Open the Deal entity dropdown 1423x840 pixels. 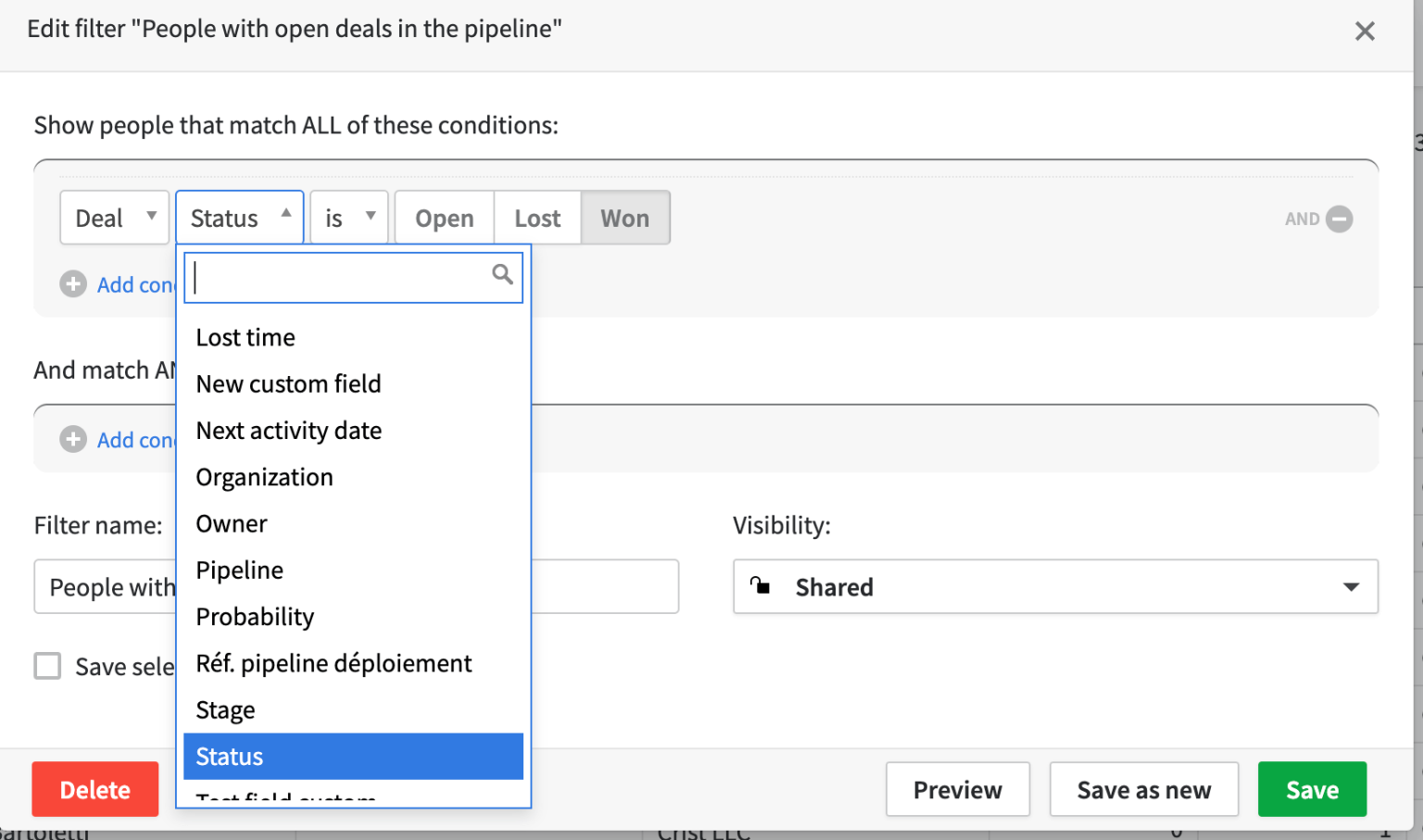(x=114, y=218)
